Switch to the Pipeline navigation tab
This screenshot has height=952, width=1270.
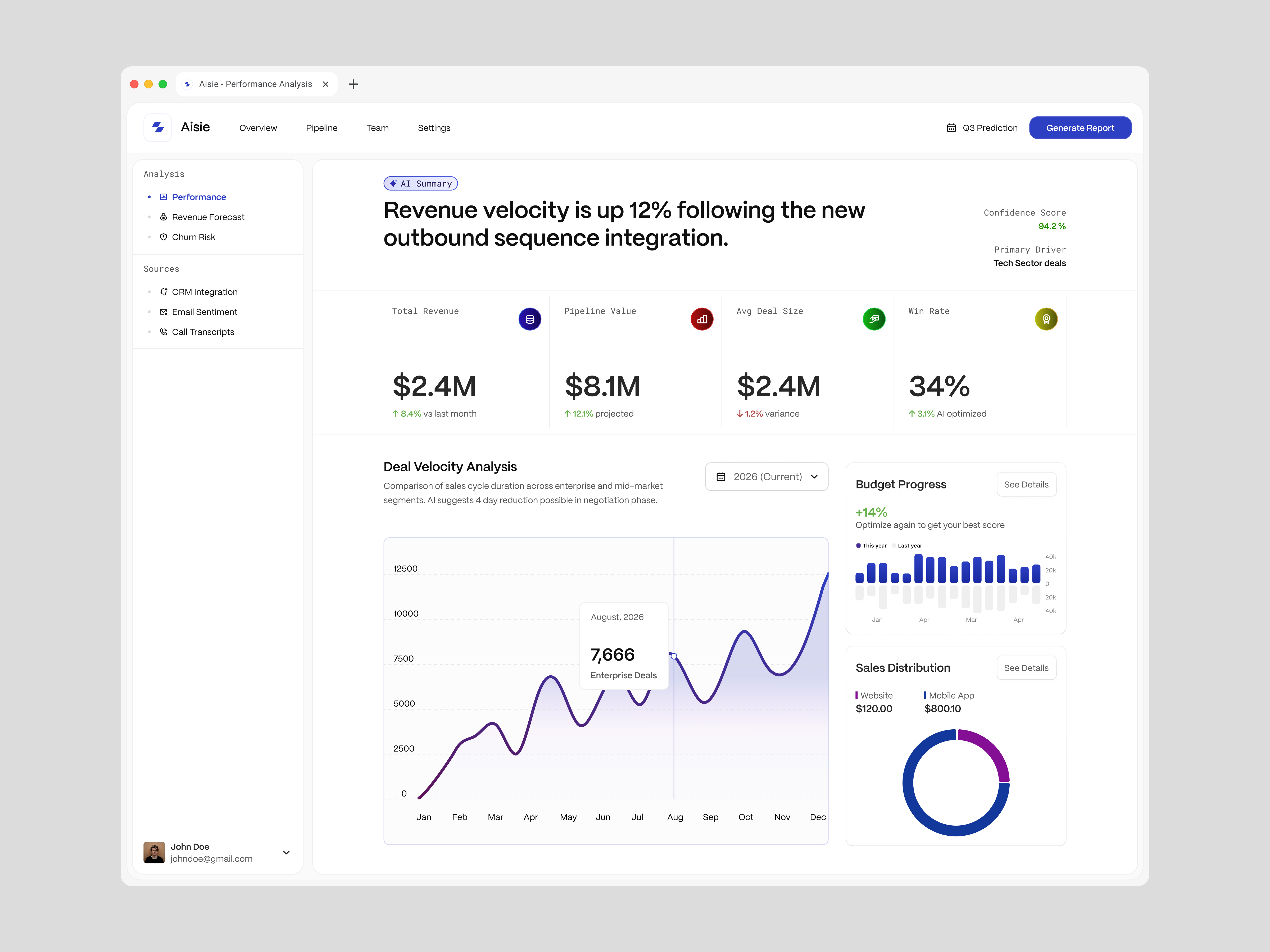point(321,127)
